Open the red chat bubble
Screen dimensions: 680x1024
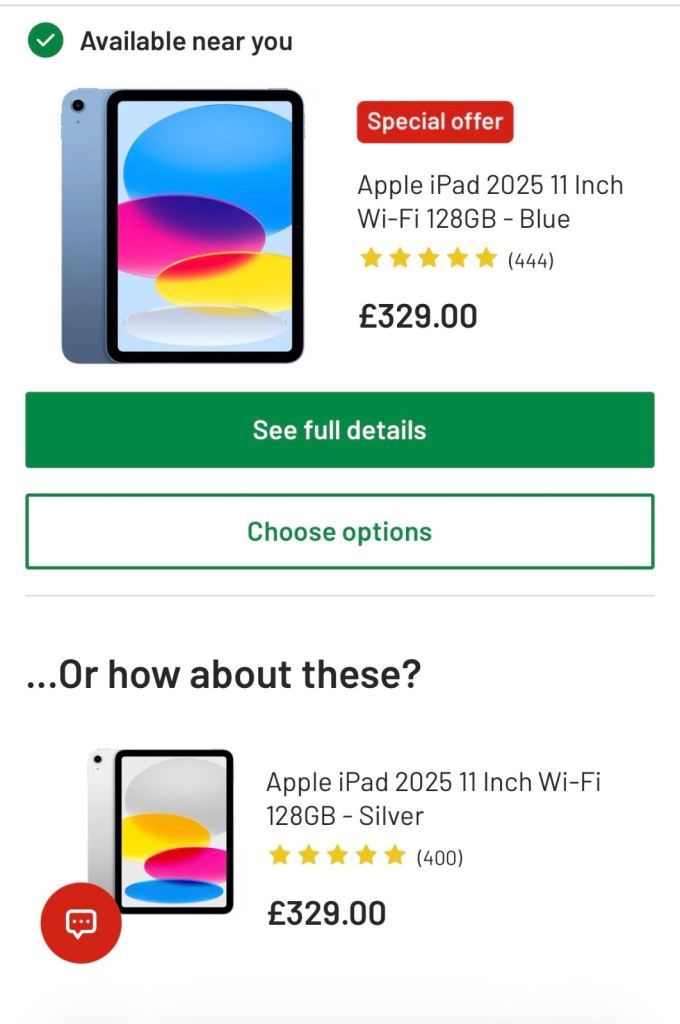80,923
